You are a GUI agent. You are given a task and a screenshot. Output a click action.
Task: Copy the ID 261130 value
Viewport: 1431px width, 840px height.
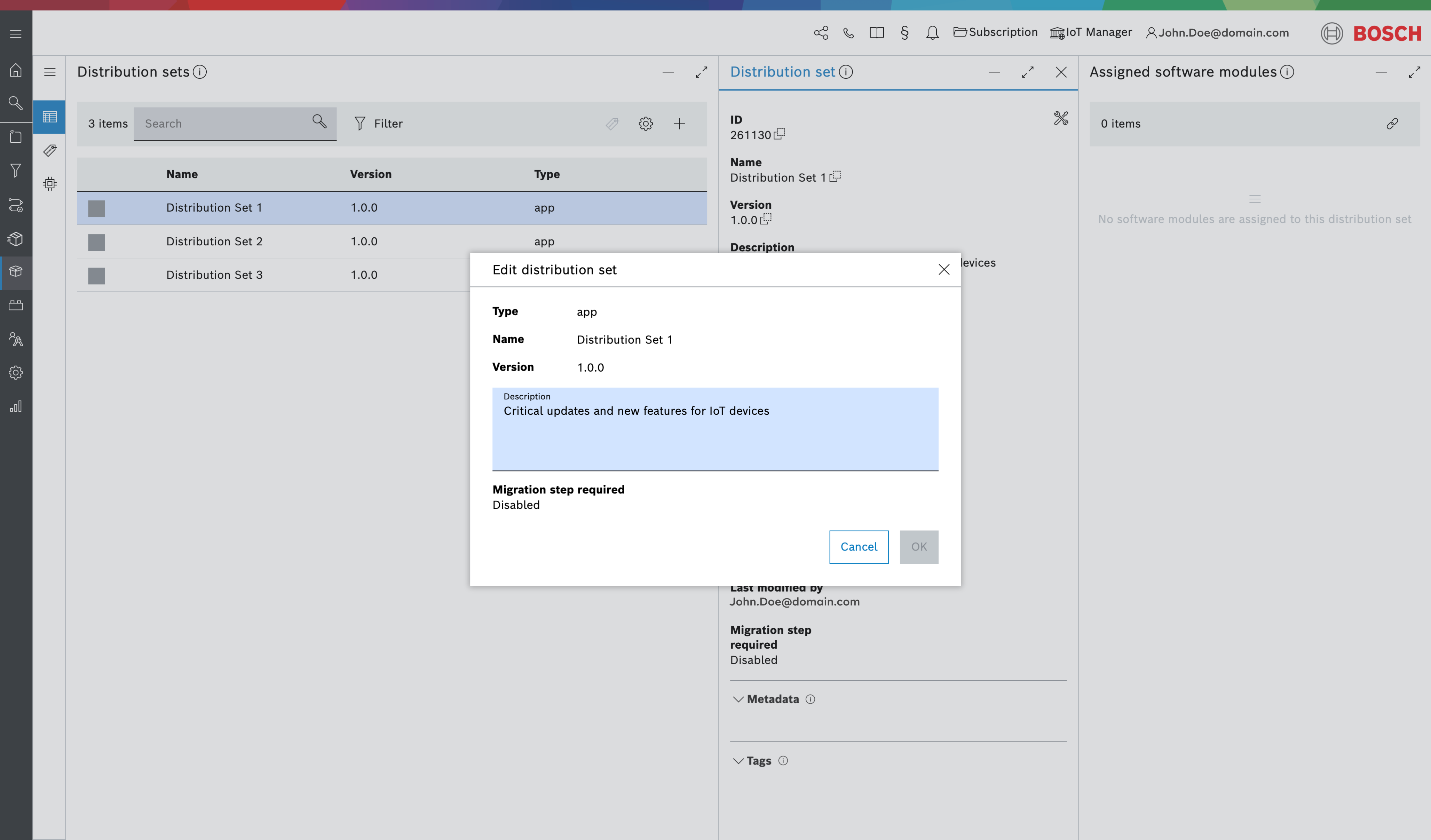pos(780,134)
